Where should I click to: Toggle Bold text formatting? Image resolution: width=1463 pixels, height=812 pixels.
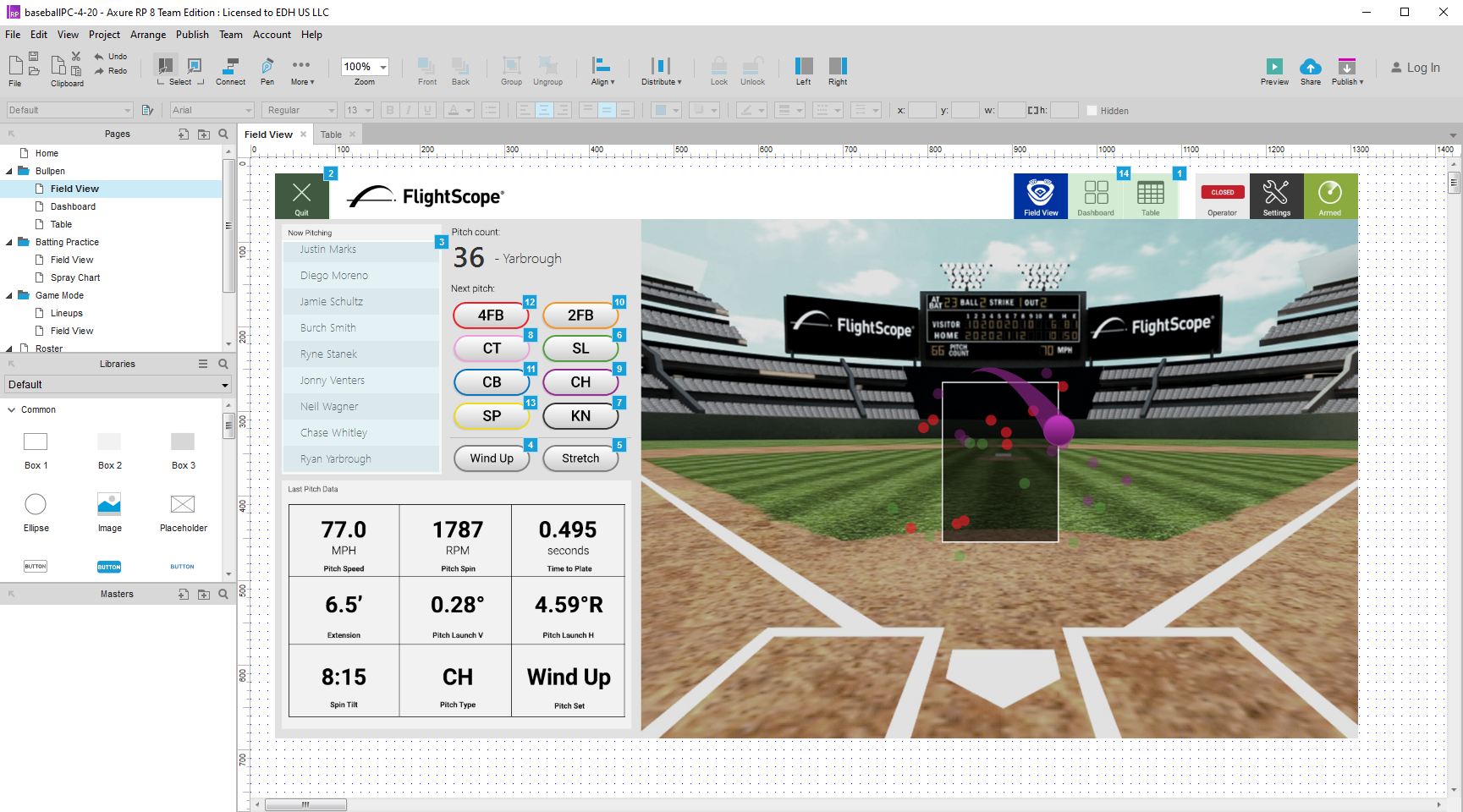(x=390, y=111)
